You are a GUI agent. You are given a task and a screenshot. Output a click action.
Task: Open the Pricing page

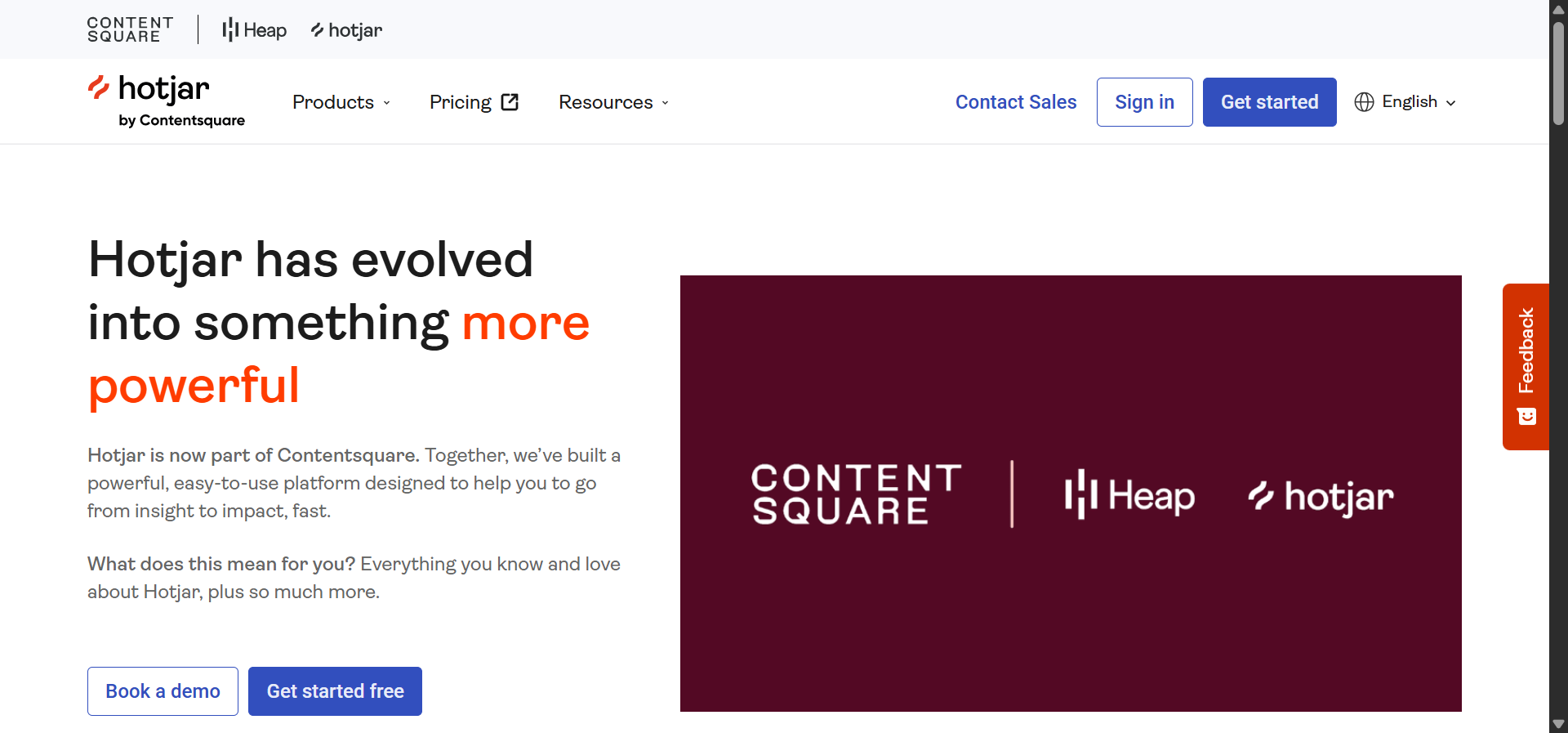[474, 102]
